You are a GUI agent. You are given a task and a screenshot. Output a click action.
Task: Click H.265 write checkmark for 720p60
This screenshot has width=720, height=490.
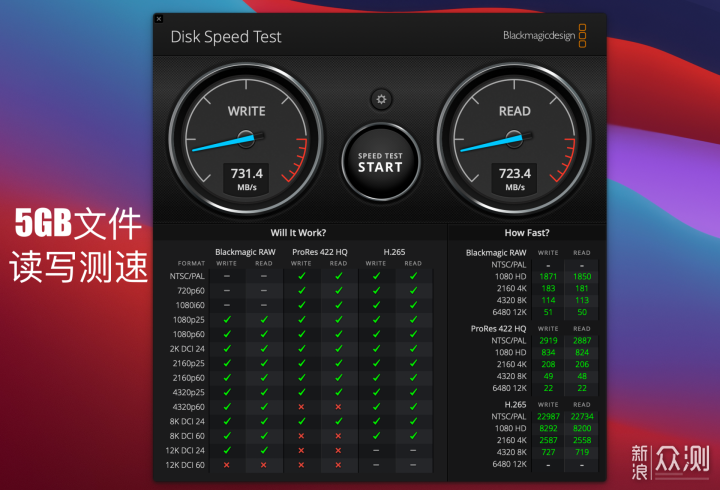pos(376,291)
